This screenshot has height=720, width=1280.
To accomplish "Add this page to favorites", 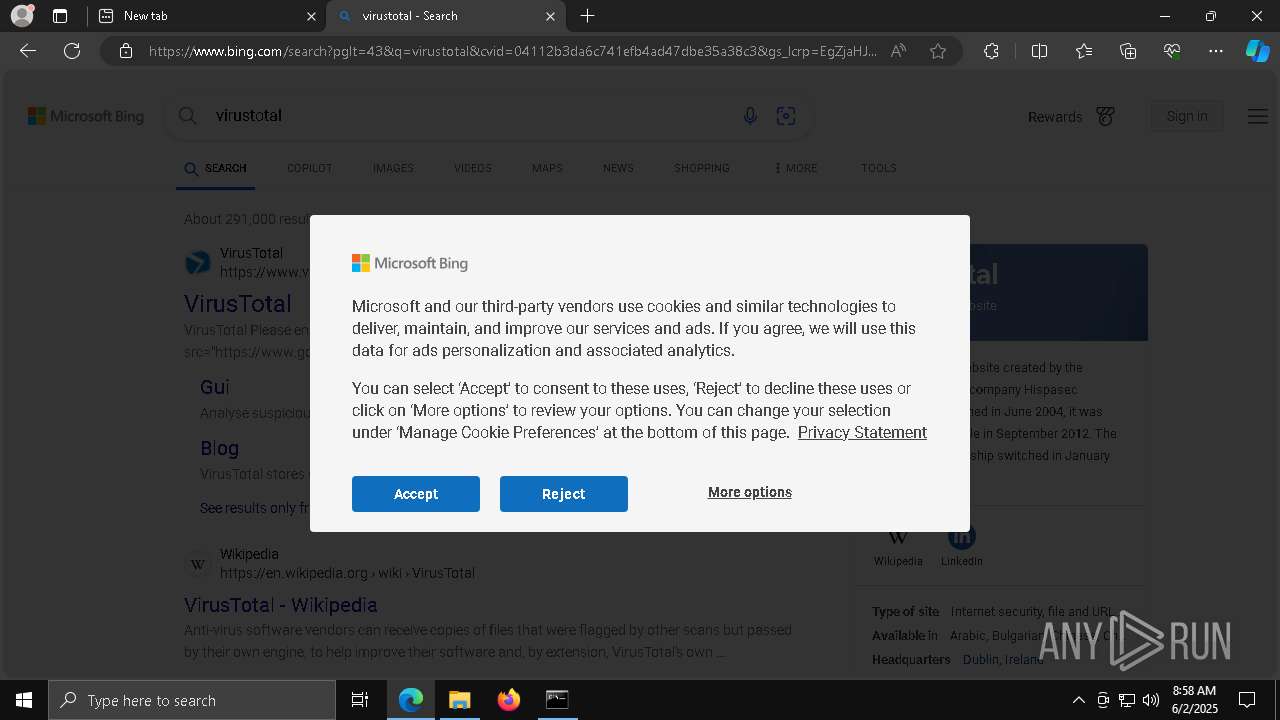I will [938, 51].
